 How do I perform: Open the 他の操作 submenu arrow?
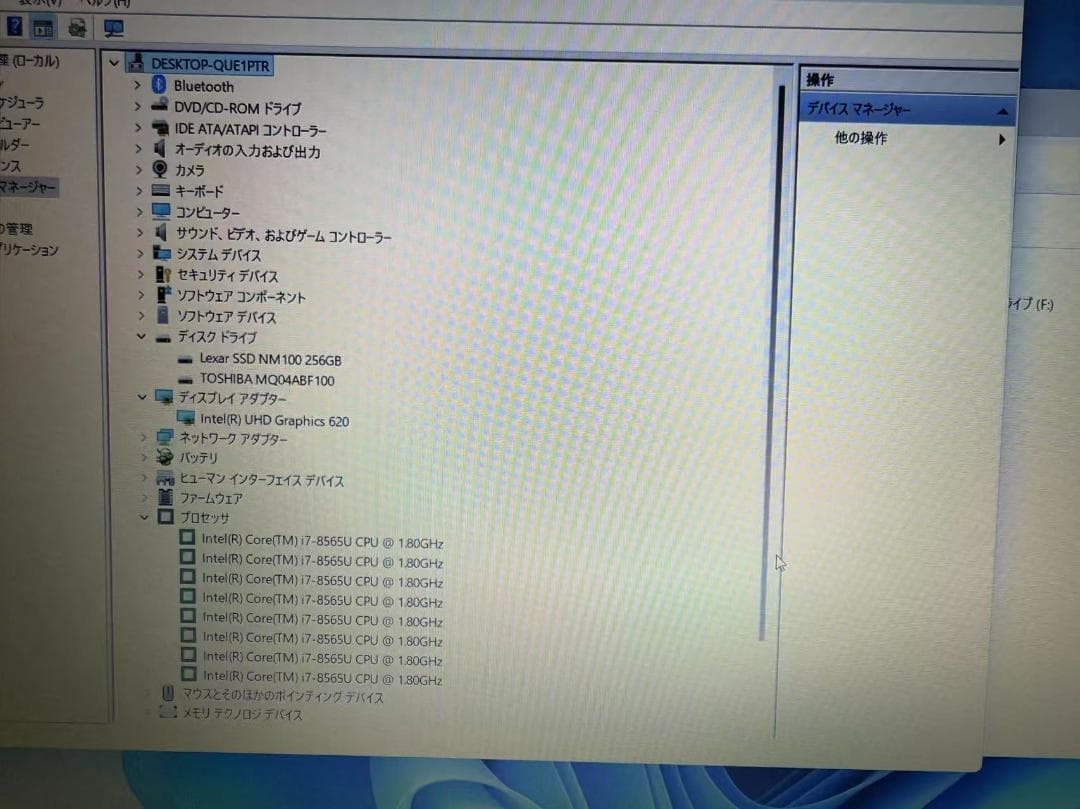point(1001,140)
